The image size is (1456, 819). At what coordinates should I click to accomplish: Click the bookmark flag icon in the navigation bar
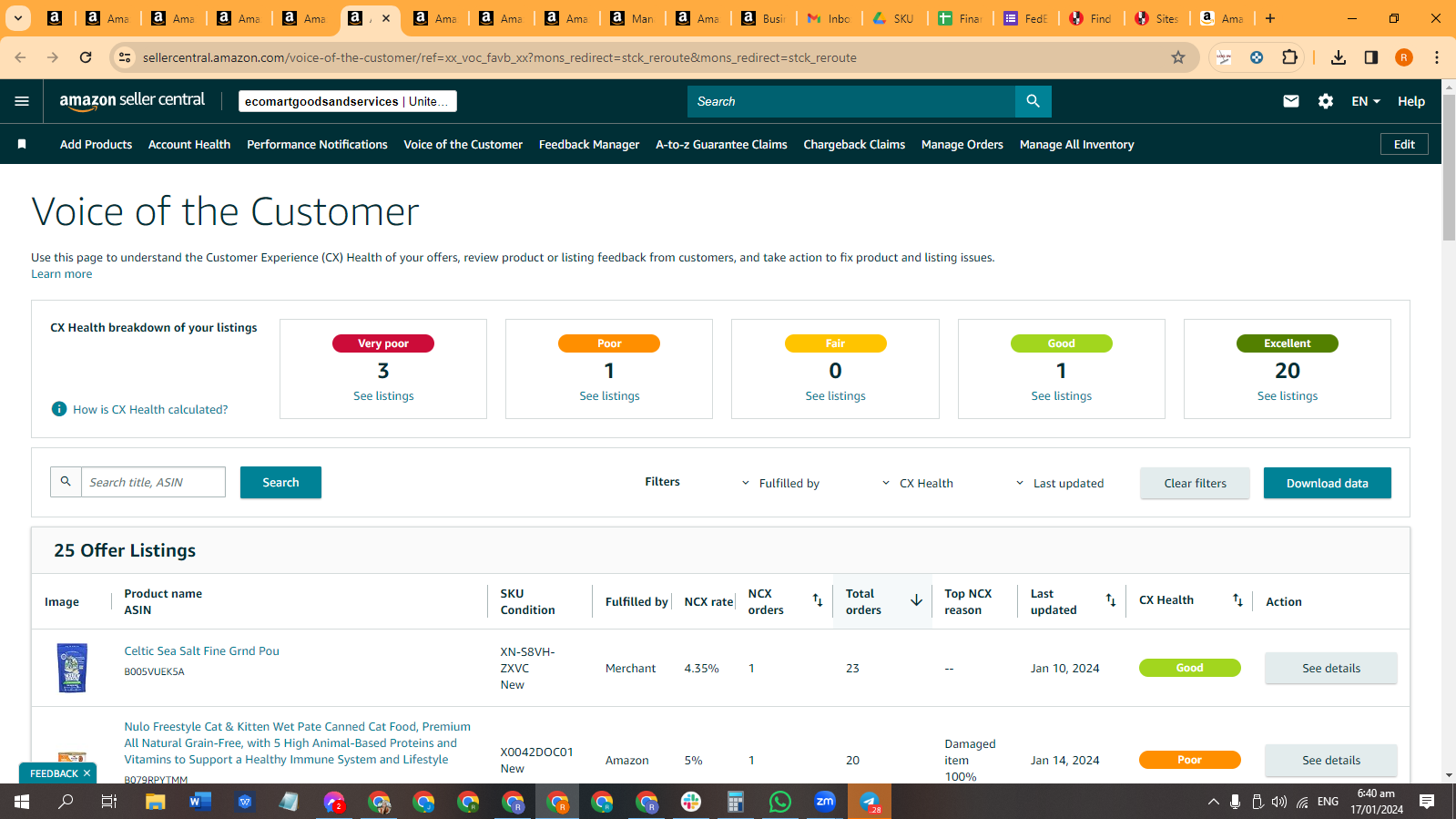click(22, 144)
